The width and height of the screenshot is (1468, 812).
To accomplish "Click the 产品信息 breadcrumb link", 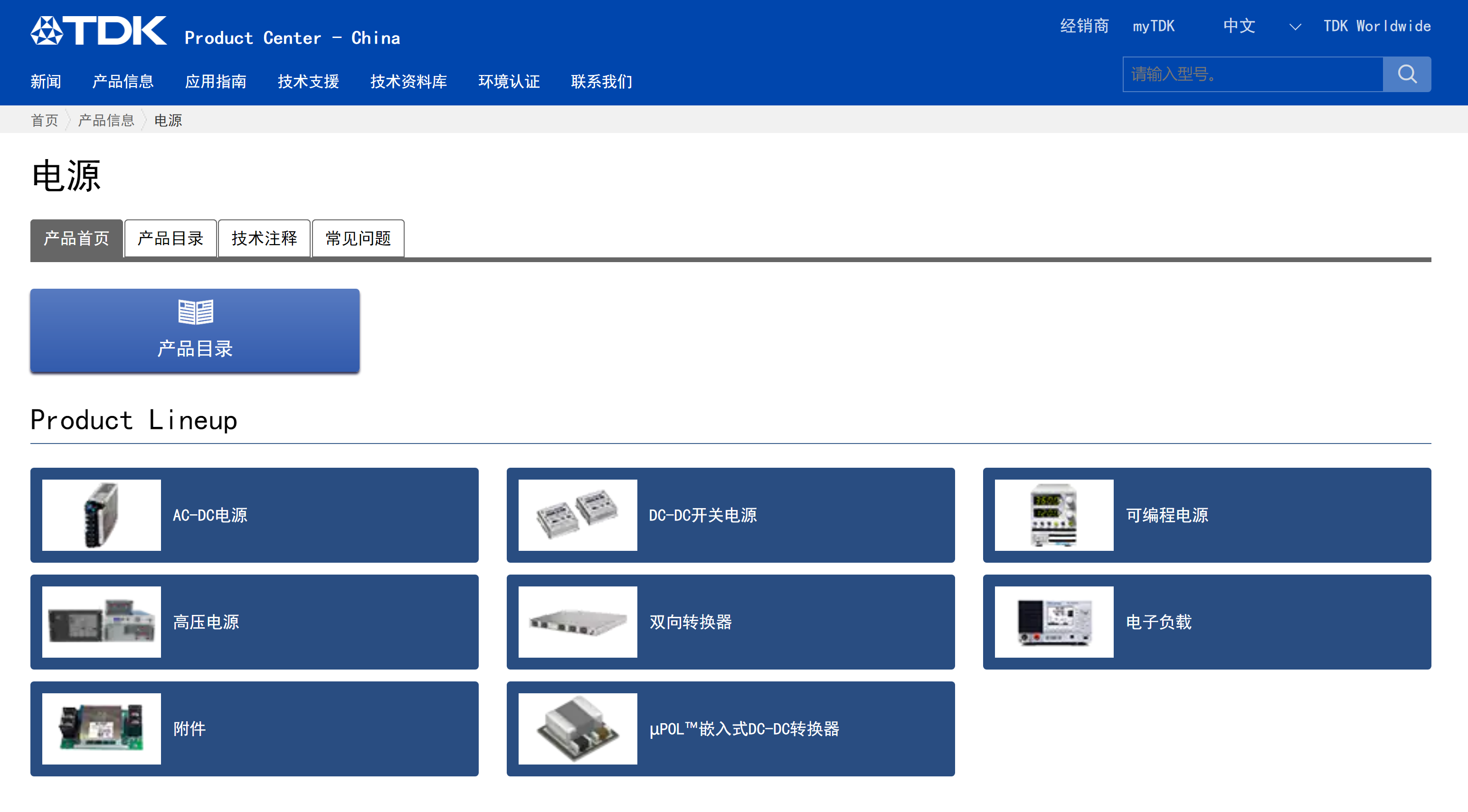I will click(x=106, y=120).
